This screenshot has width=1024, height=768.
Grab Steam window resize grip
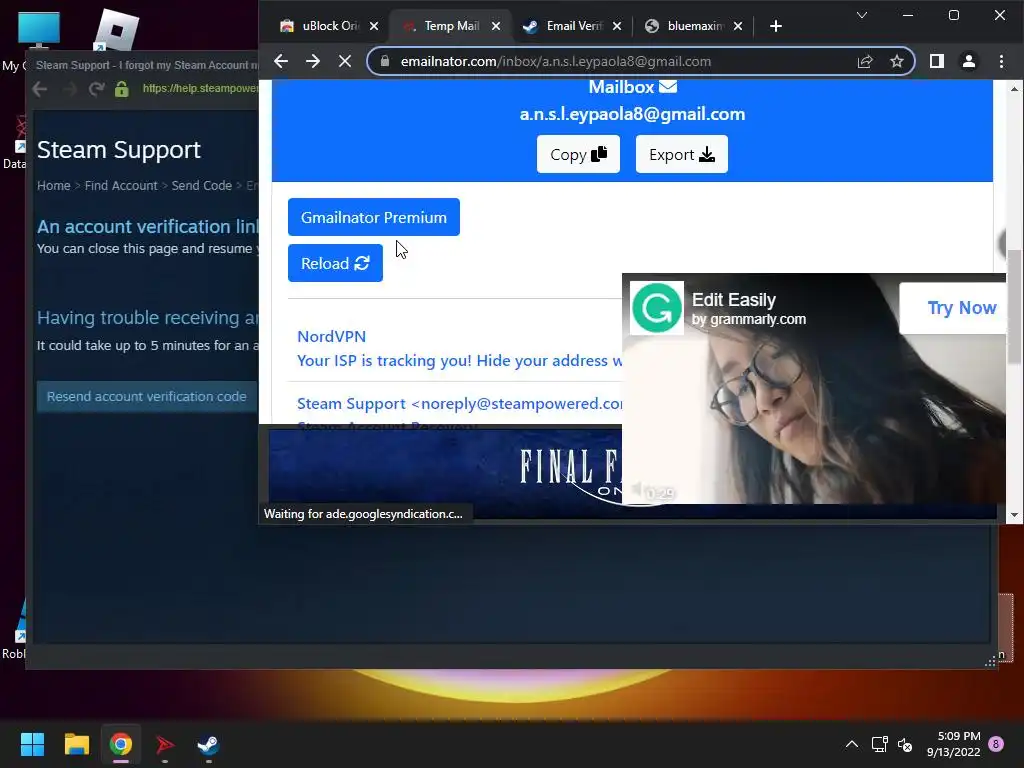coord(990,662)
